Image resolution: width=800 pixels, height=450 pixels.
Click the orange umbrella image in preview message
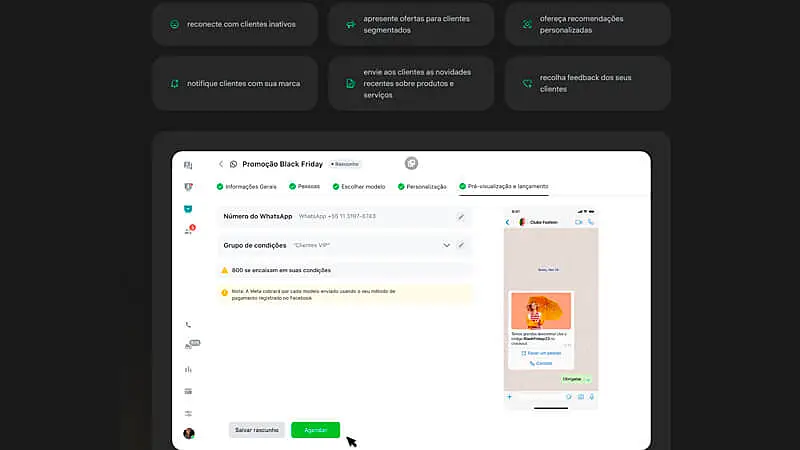[541, 311]
